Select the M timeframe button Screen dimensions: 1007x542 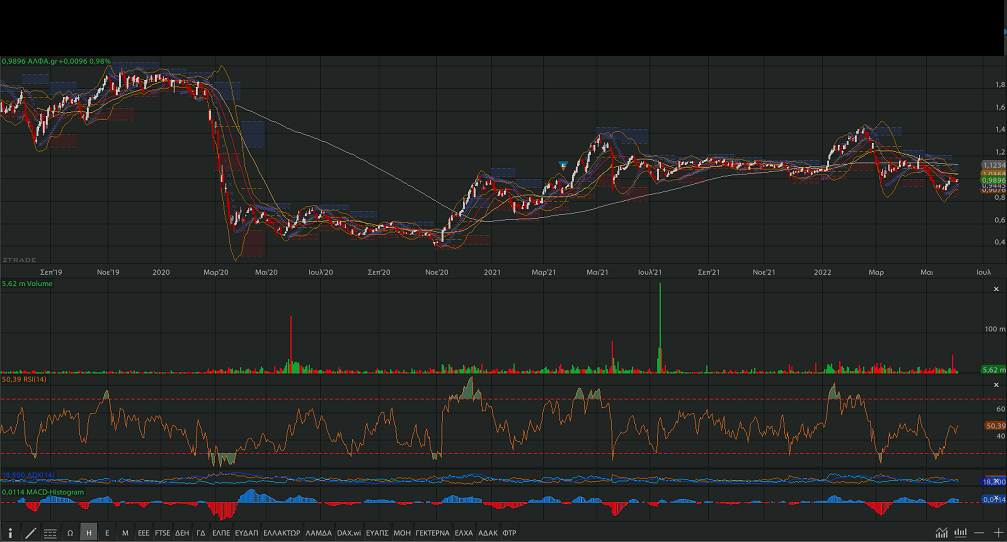click(x=125, y=533)
